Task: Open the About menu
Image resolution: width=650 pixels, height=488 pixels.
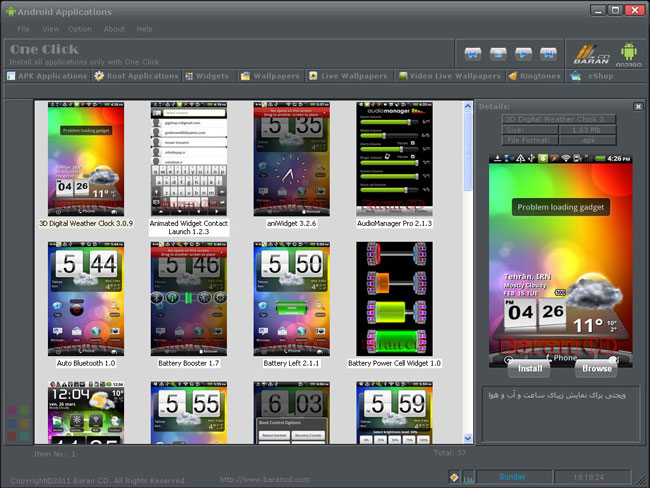Action: point(114,29)
